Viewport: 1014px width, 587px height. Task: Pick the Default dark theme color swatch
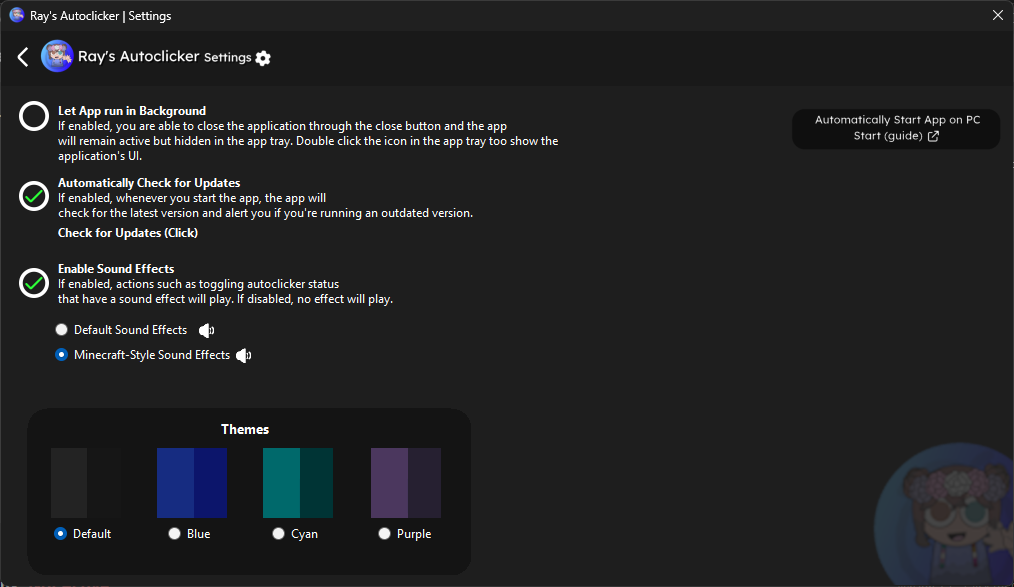(x=85, y=483)
